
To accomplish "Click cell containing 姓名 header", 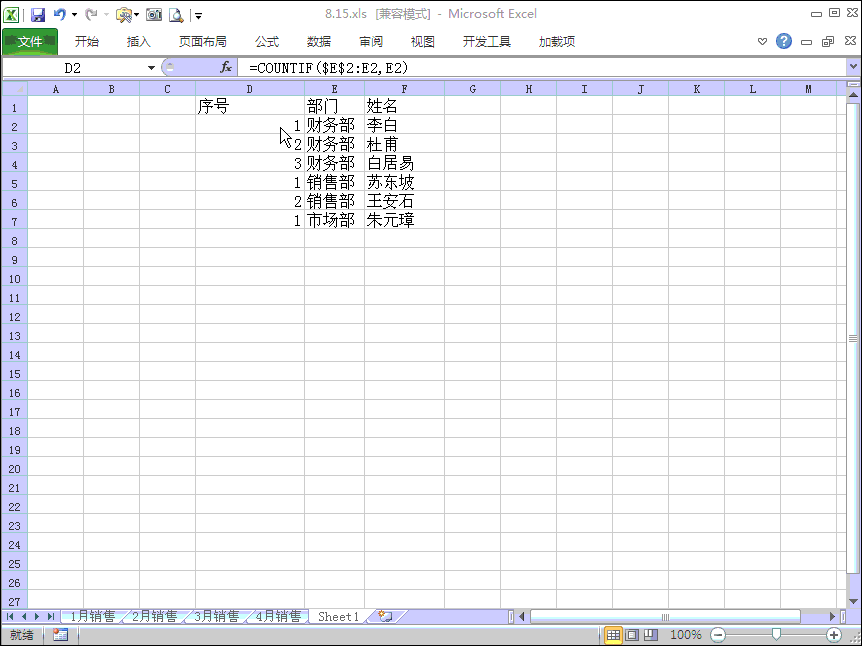I will (x=404, y=106).
